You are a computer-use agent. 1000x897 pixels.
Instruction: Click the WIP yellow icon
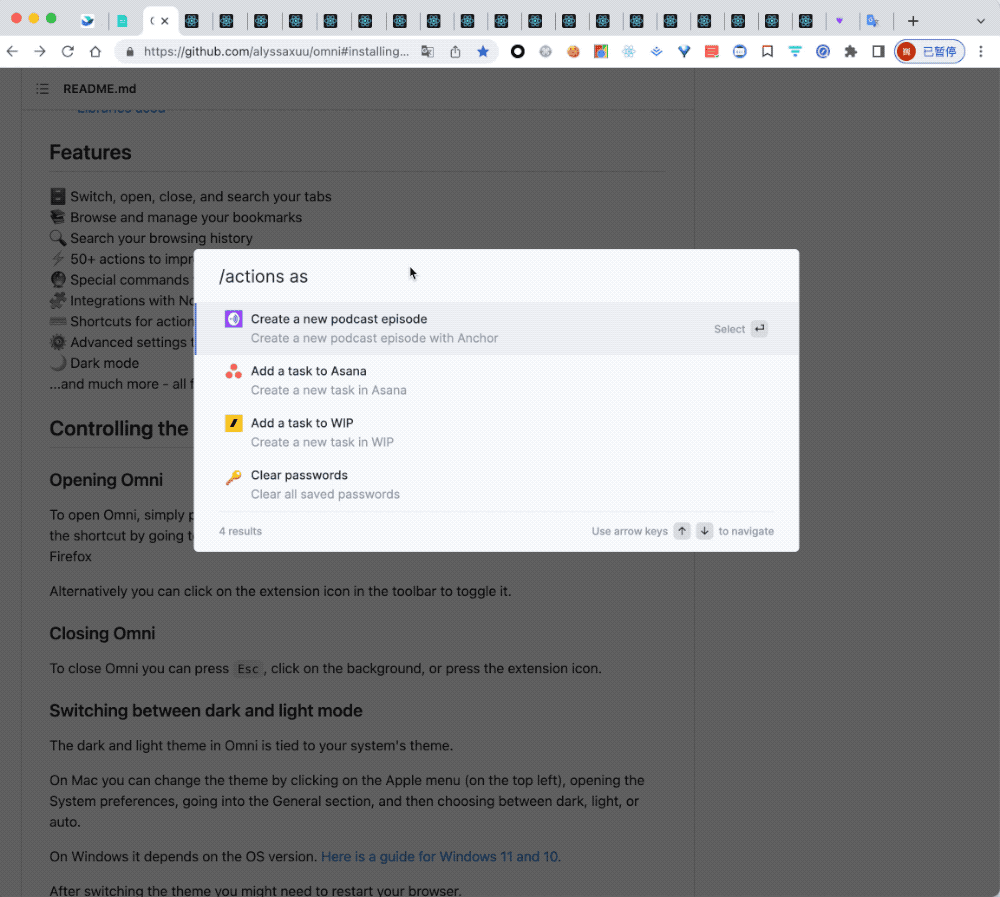pos(233,423)
